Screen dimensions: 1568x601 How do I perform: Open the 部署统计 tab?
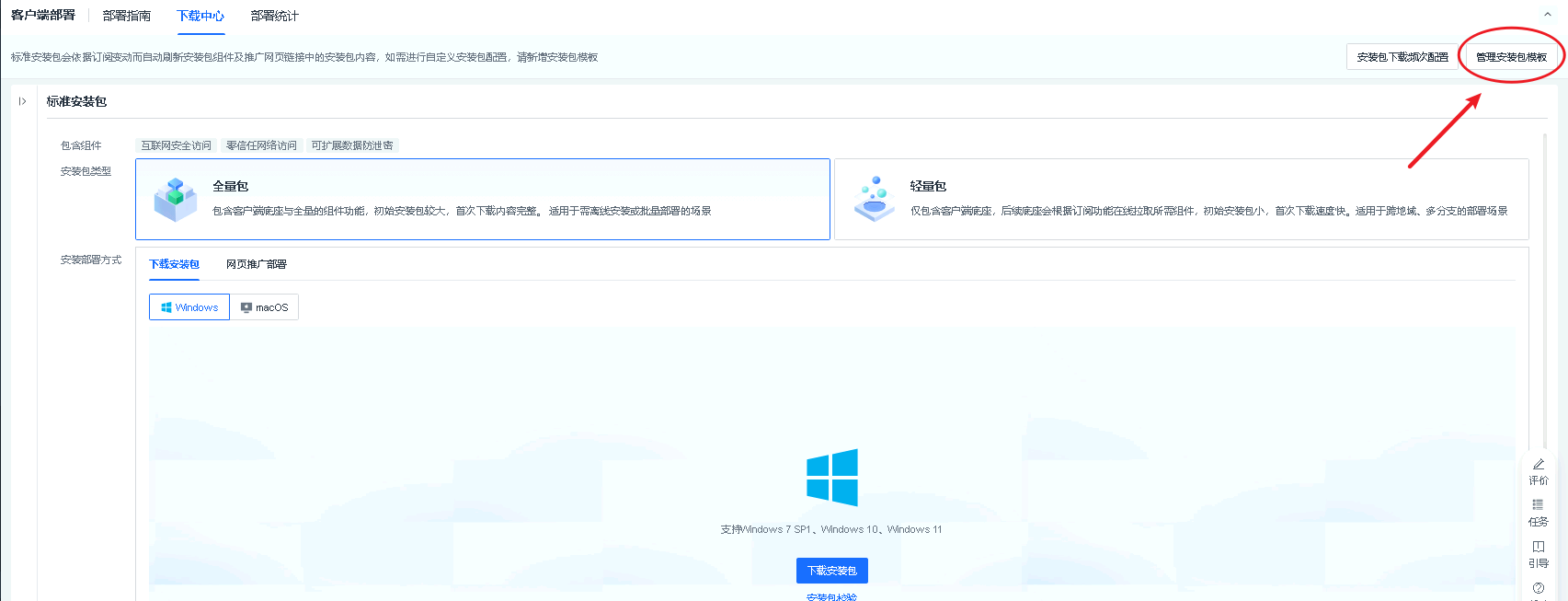click(274, 16)
